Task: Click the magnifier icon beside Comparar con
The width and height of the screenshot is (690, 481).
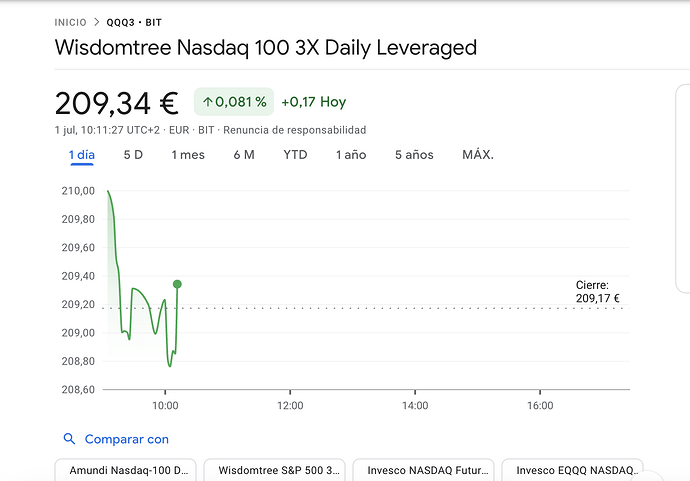Action: (69, 439)
